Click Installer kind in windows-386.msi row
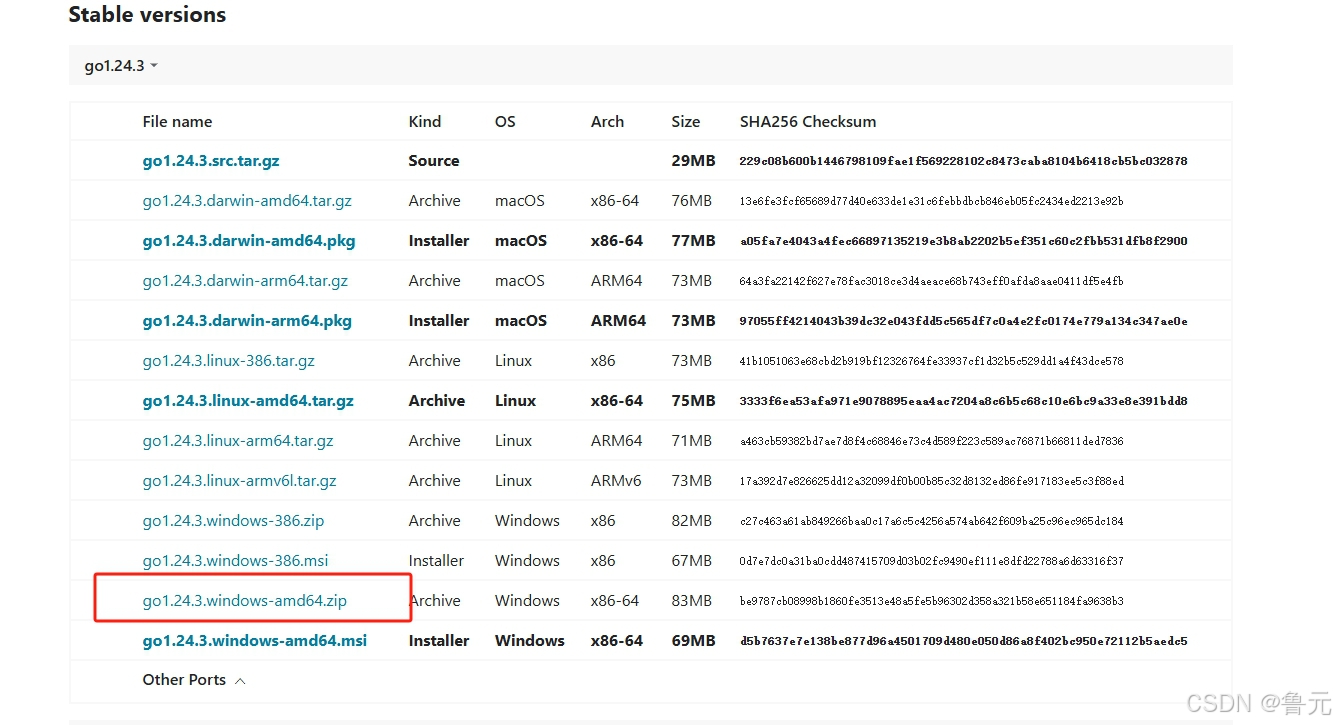This screenshot has width=1336, height=725. 436,561
